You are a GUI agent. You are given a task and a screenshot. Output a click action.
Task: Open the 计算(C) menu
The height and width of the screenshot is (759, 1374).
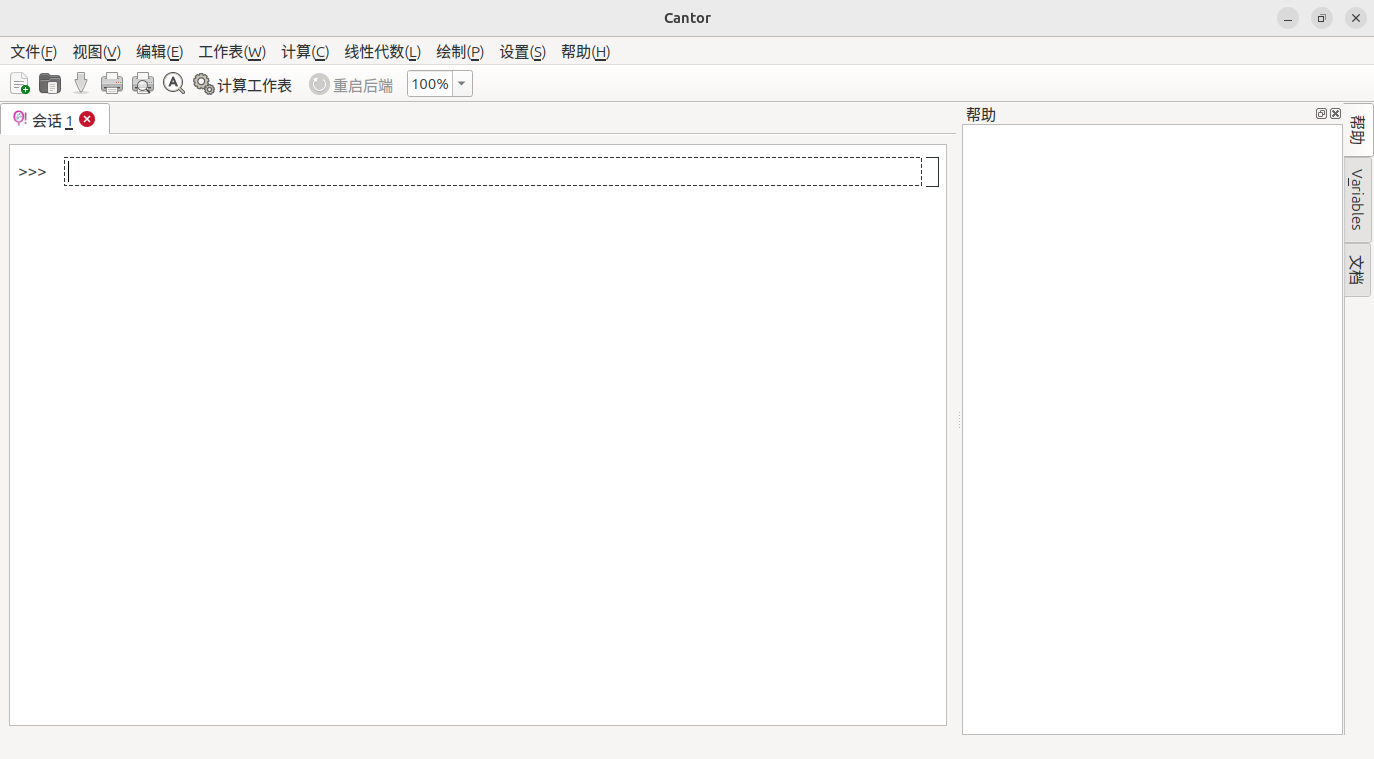(305, 52)
